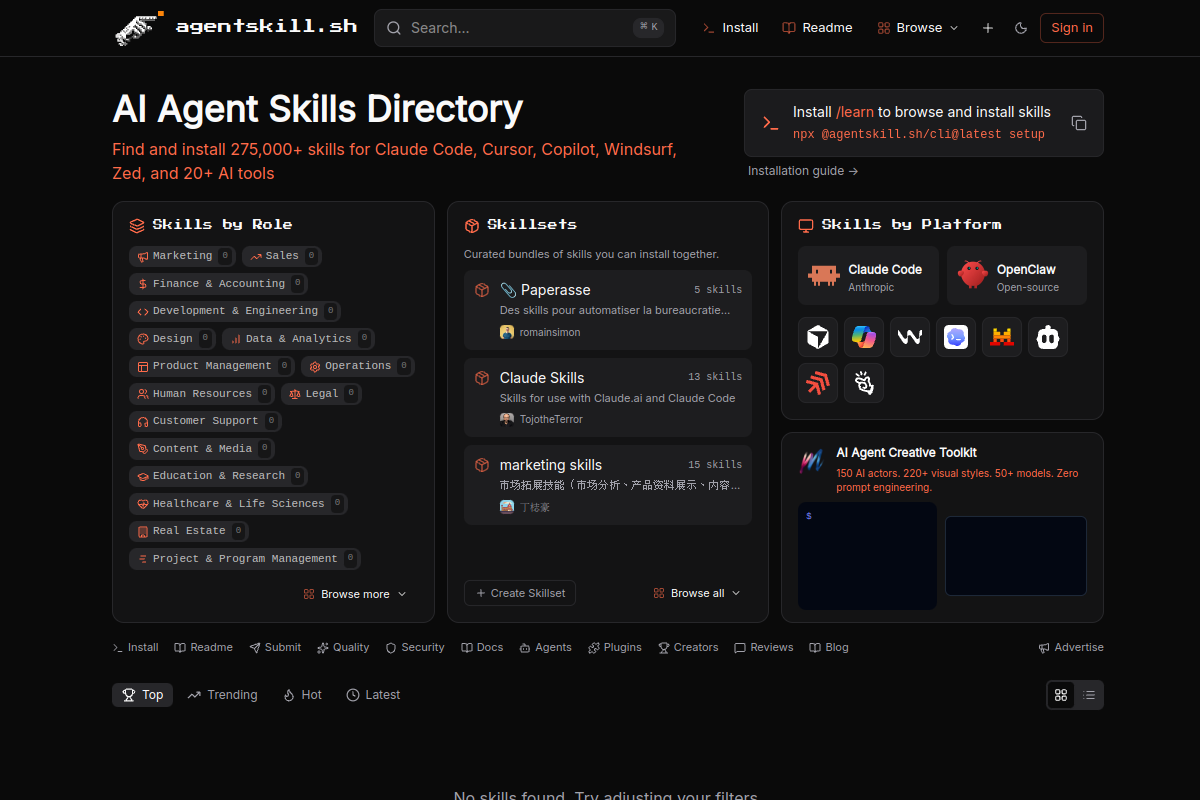Expand the Browse menu in the header
Screen dimensions: 1200x800
pyautogui.click(x=918, y=28)
